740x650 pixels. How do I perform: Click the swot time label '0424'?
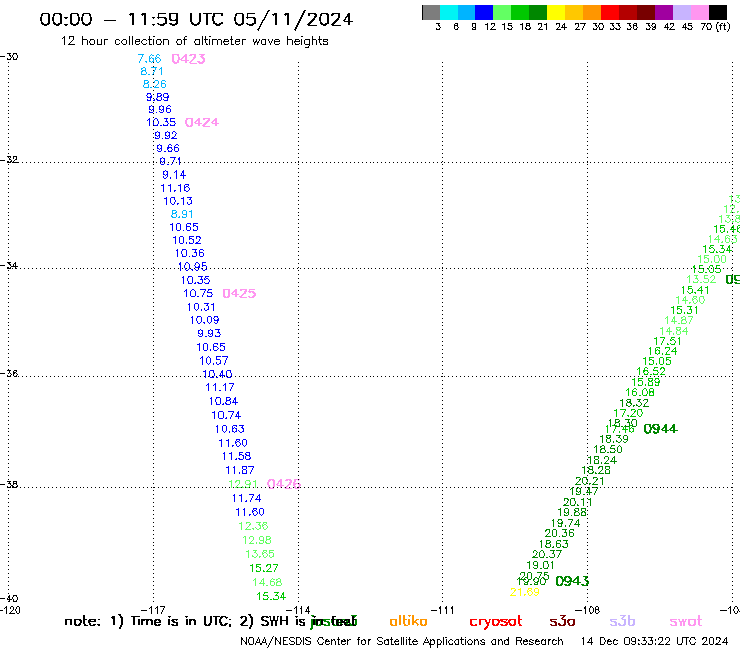[202, 123]
